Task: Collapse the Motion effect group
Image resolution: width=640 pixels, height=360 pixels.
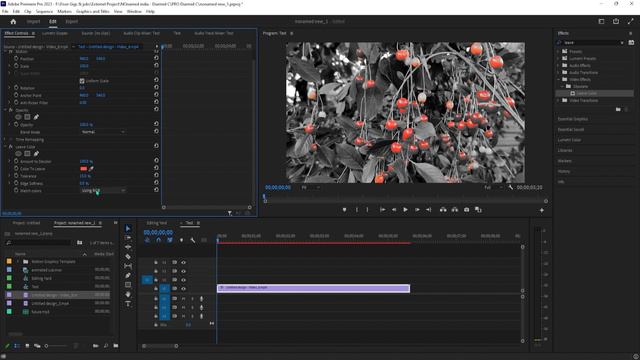Action: 5,52
